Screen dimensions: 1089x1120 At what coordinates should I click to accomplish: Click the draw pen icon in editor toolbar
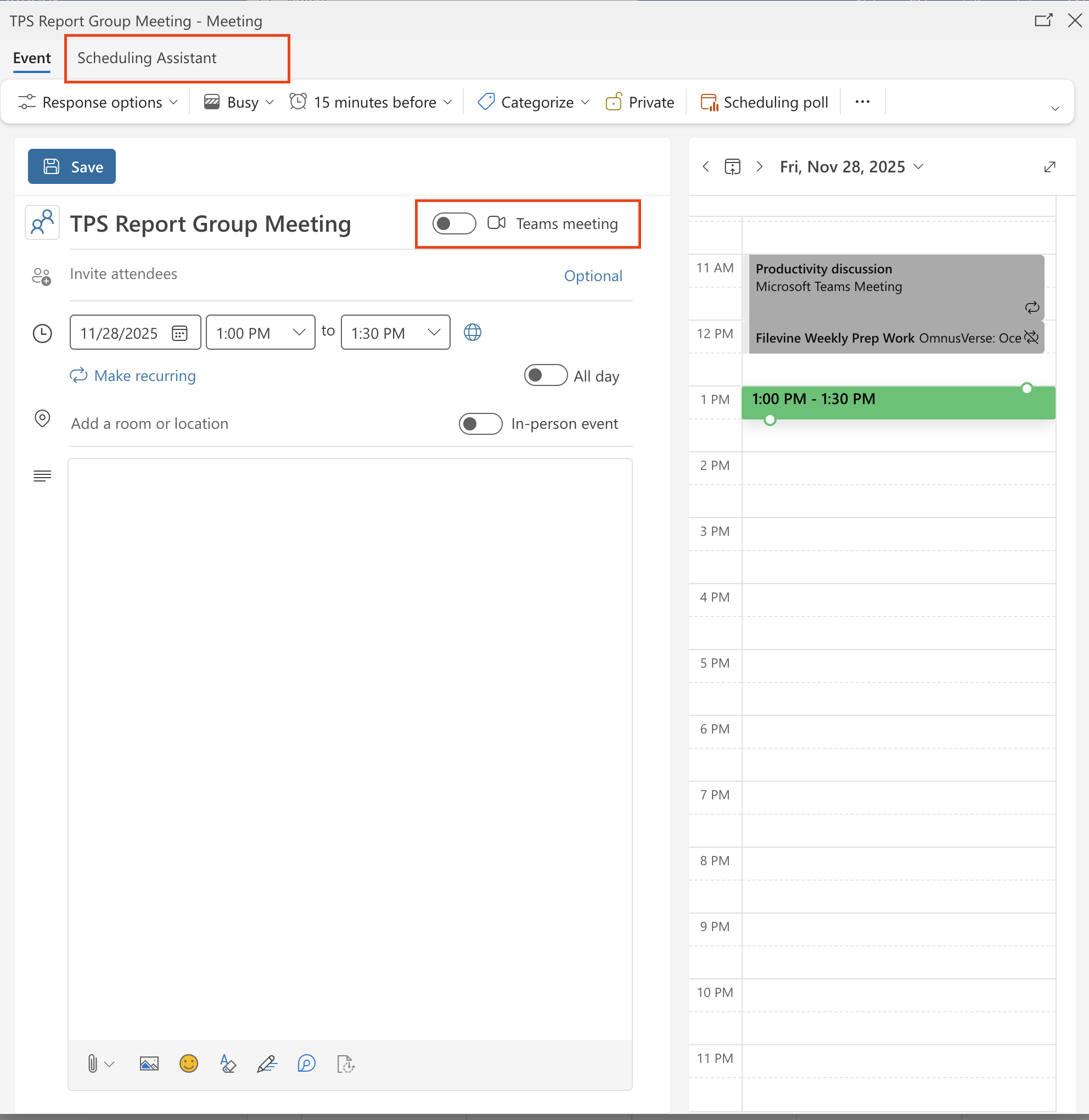point(267,1064)
